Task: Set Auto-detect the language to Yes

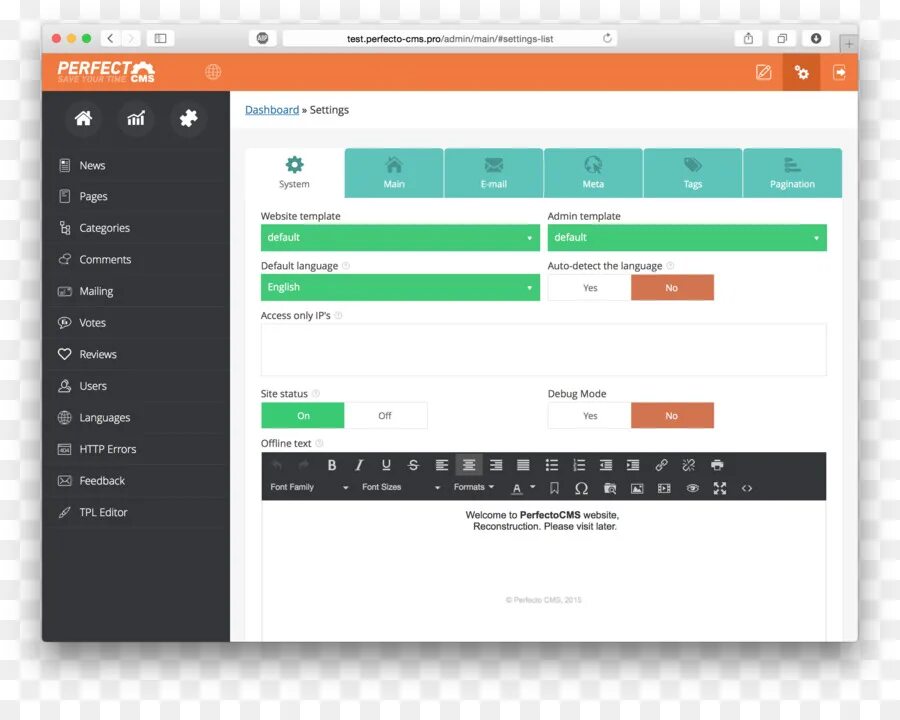Action: (589, 288)
